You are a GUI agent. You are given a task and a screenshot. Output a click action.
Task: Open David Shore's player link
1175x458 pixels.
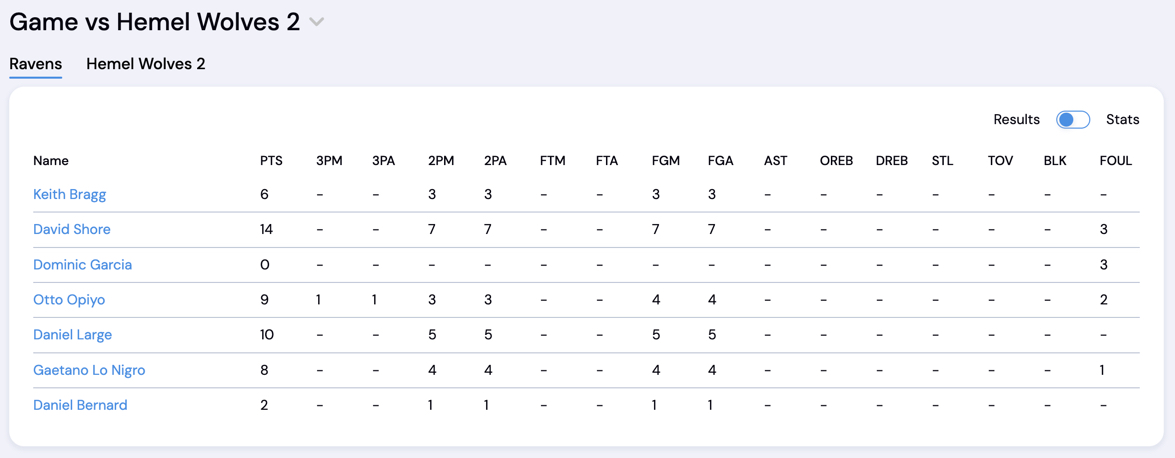[x=72, y=230]
